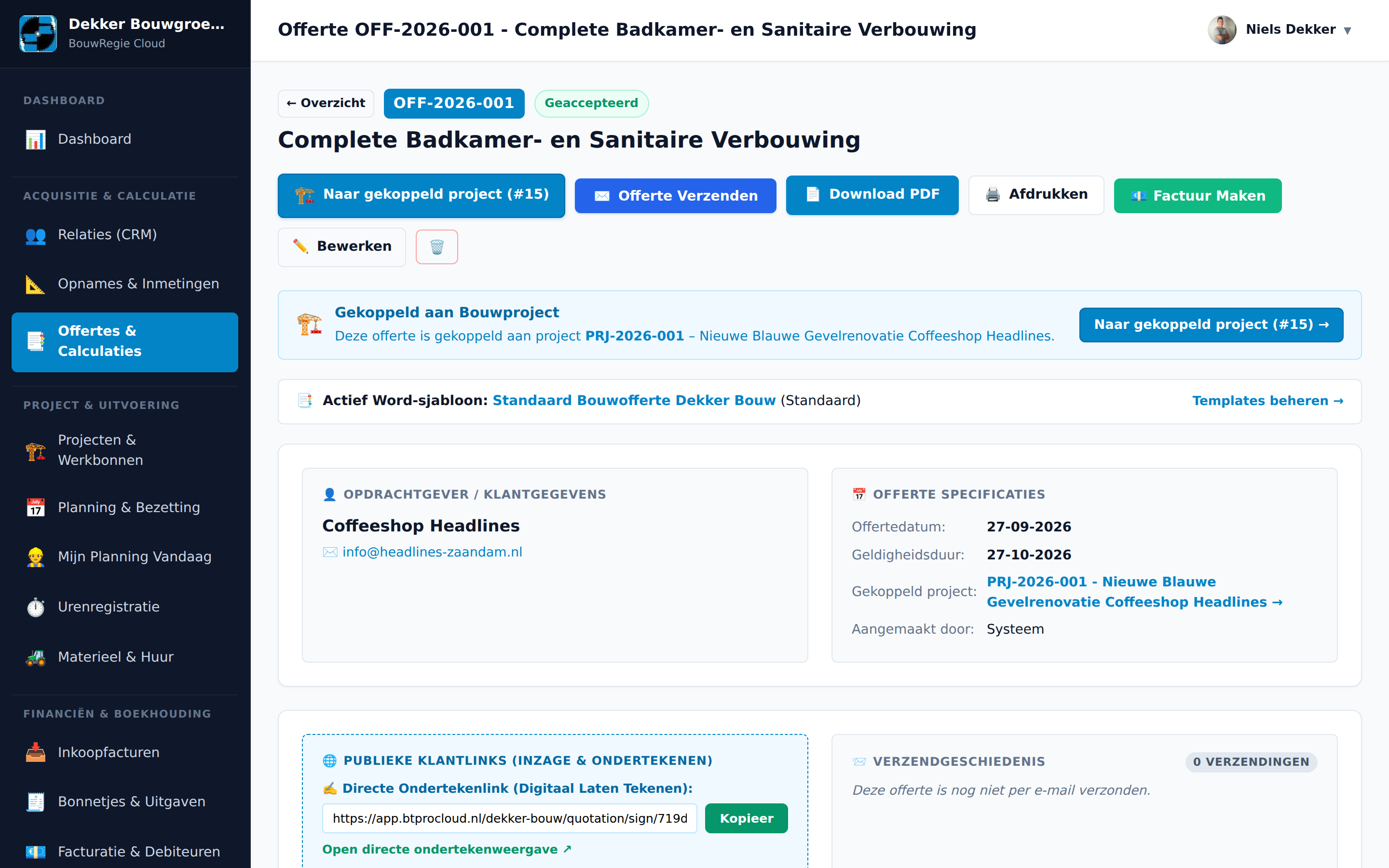Print the quotation with Afdrukken
This screenshot has height=868, width=1389.
(1036, 195)
